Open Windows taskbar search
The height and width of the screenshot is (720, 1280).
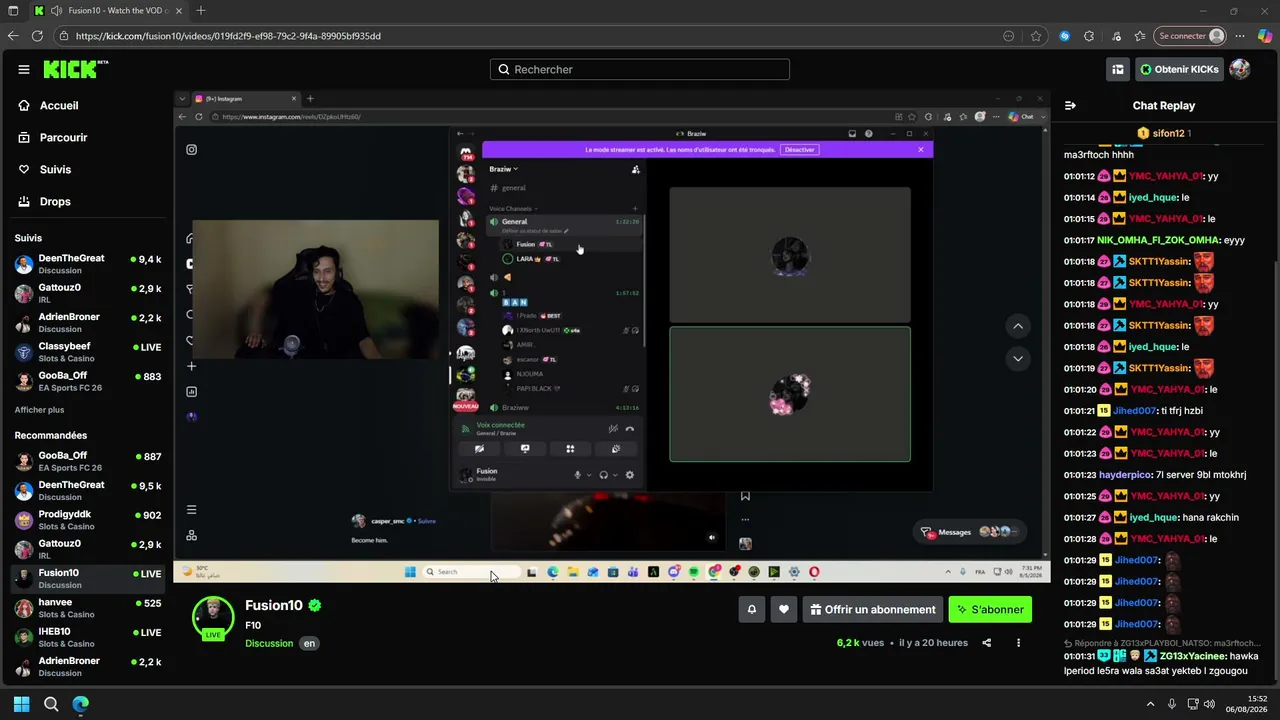pos(51,704)
